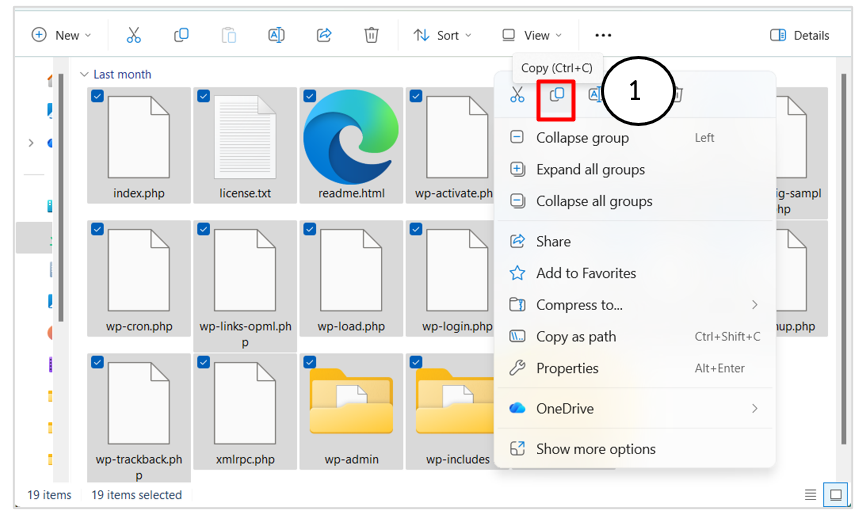Switch to the large icons view in the status bar
Image resolution: width=860 pixels, height=512 pixels.
[834, 494]
